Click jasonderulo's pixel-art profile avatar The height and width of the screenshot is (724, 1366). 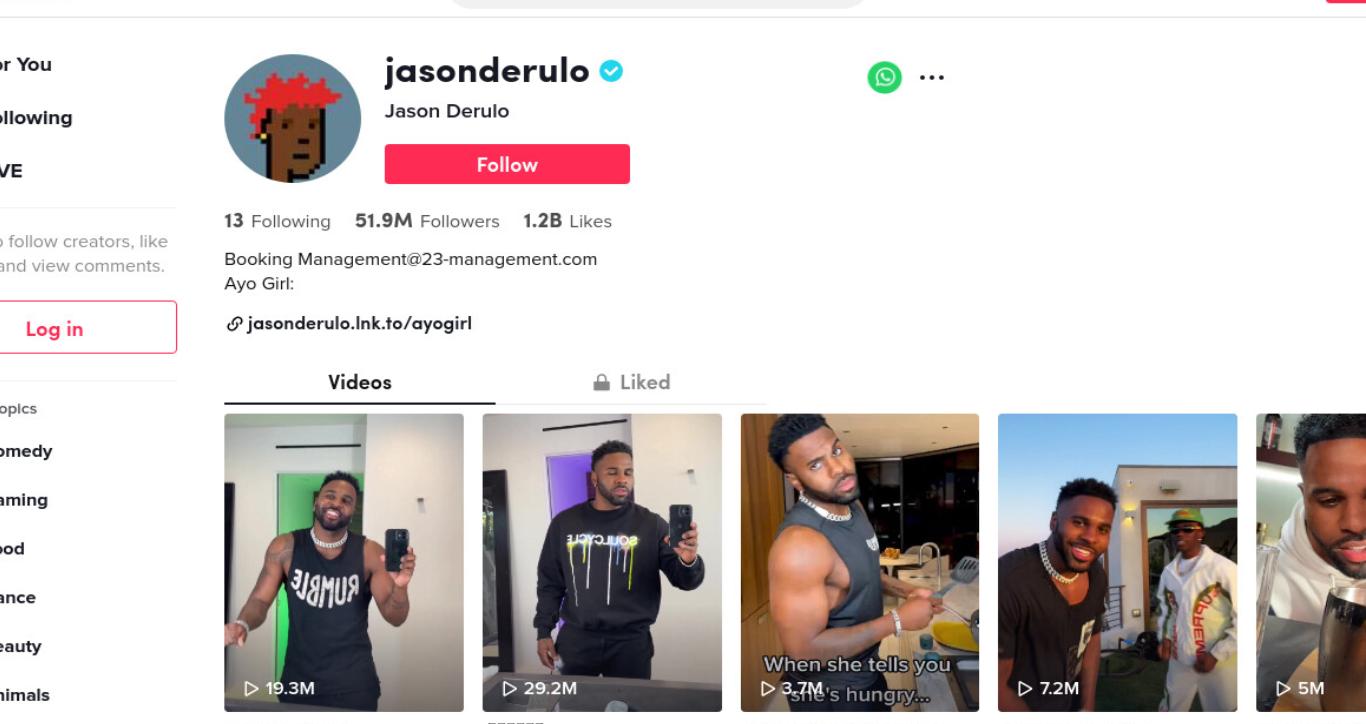click(x=292, y=118)
